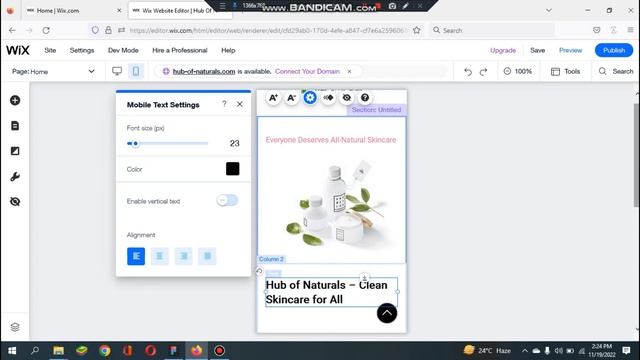Dismiss the domain availability banner
640x360 pixels.
[349, 71]
